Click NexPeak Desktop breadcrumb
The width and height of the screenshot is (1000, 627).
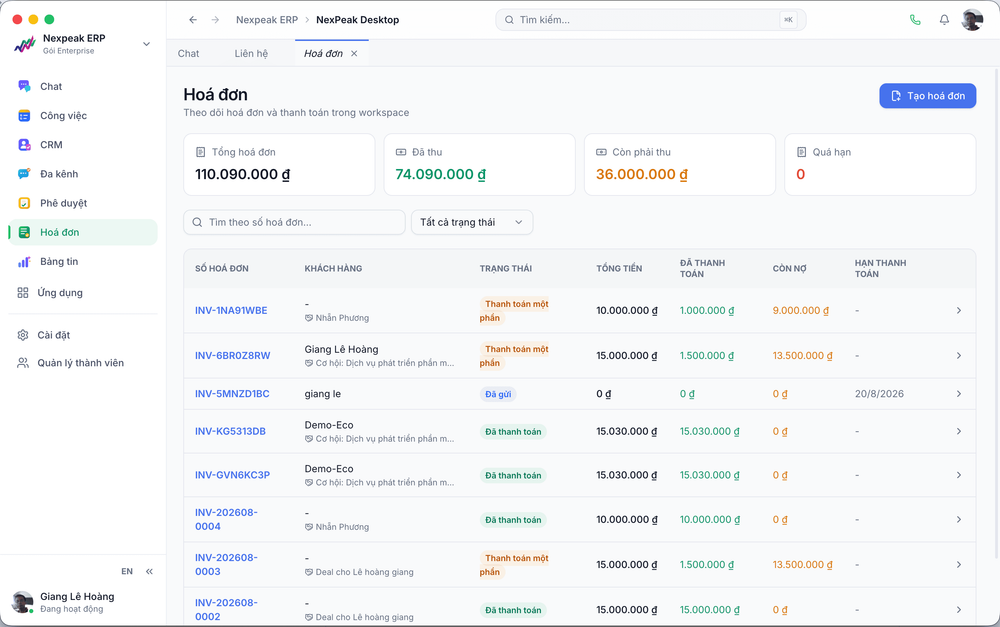[357, 20]
